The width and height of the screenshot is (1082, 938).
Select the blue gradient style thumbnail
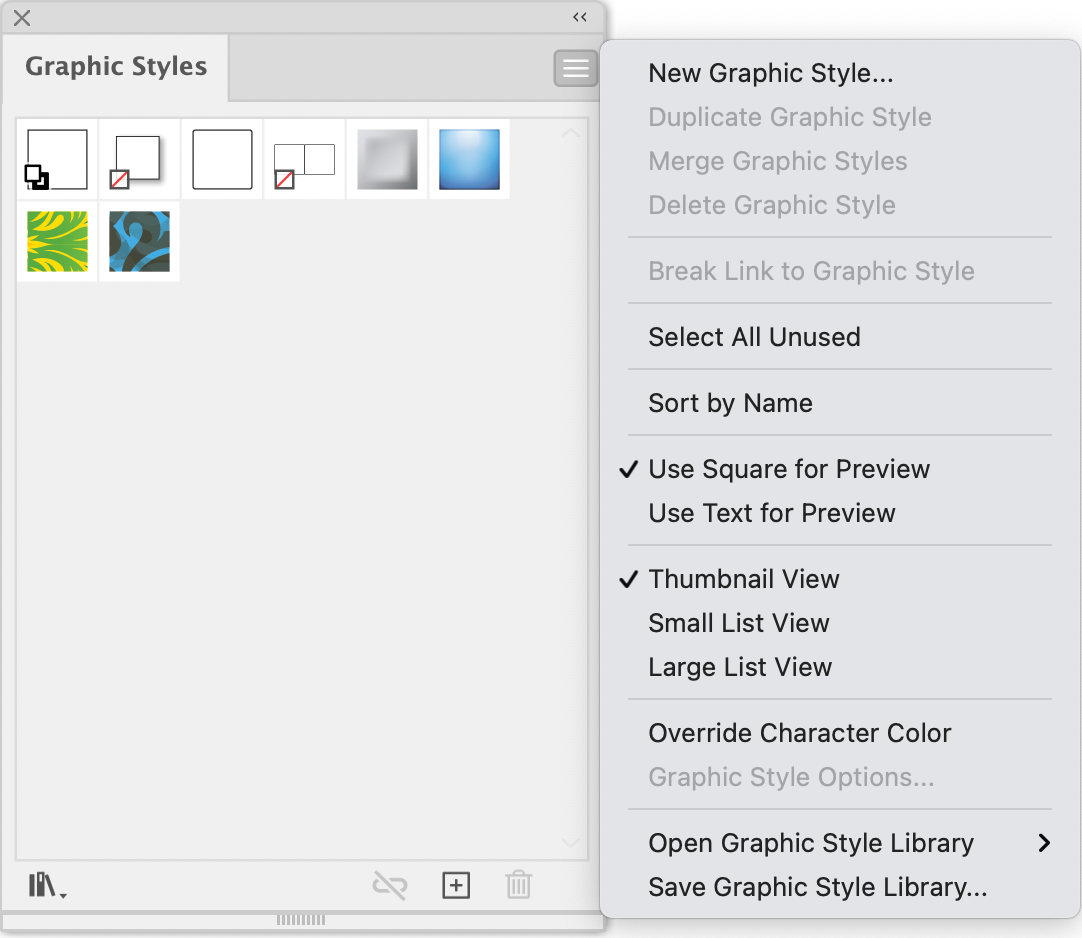(469, 159)
